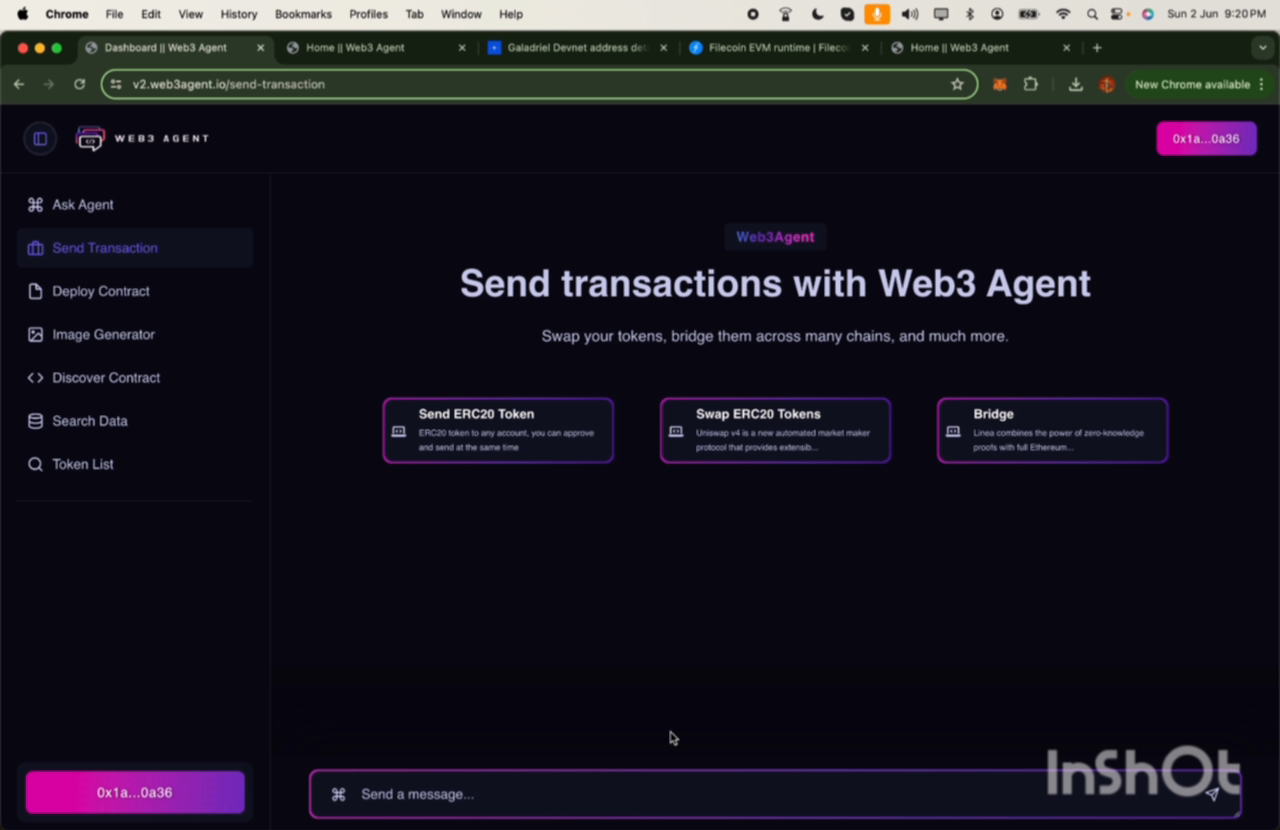The width and height of the screenshot is (1280, 830).
Task: Click the browser address bar
Action: 538,84
